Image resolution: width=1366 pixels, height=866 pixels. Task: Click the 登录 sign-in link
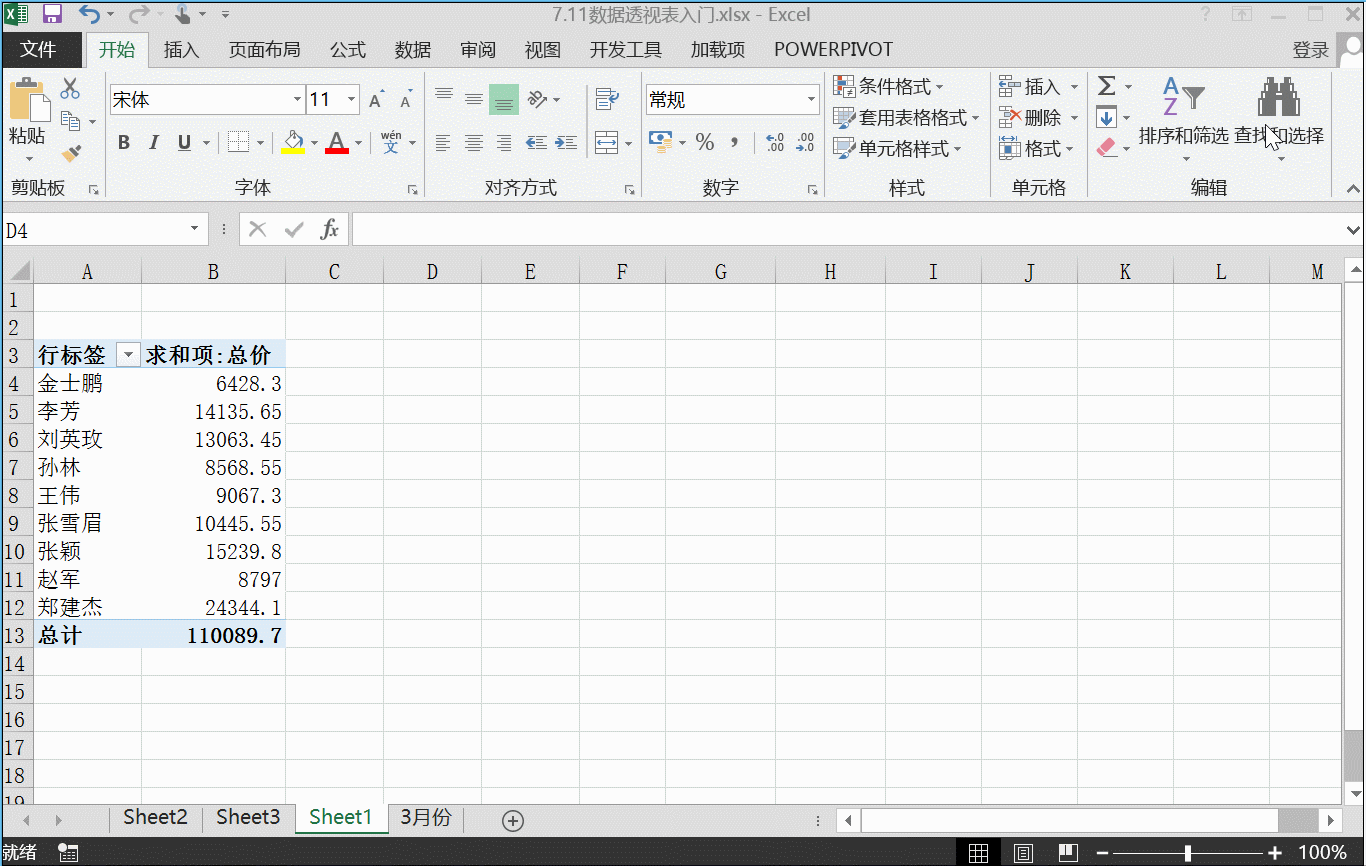[1310, 49]
